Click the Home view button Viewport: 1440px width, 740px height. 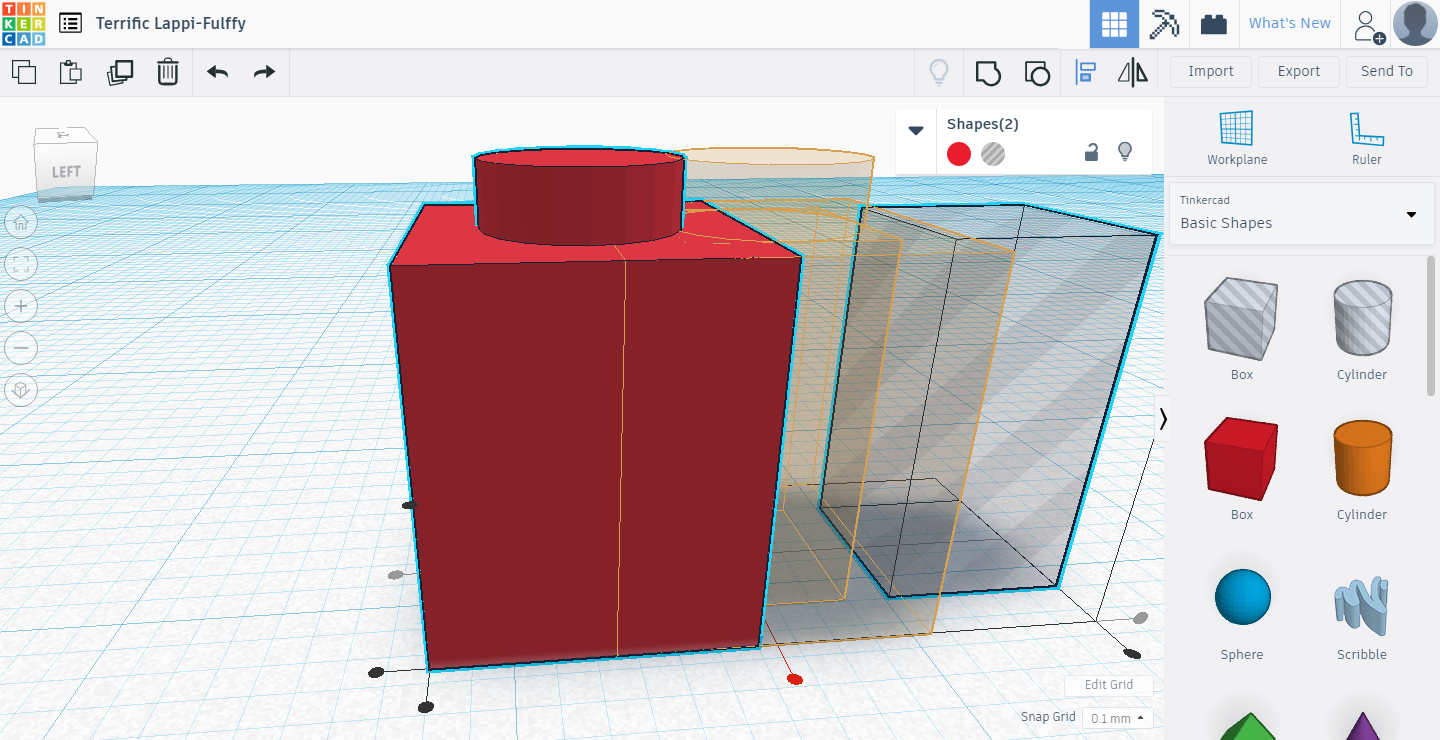click(x=21, y=222)
